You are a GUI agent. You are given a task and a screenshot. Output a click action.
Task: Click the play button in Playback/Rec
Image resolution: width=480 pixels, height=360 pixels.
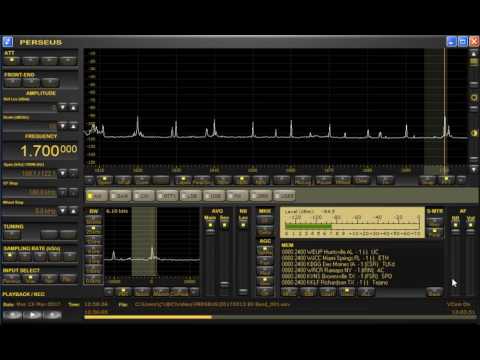click(x=33, y=315)
